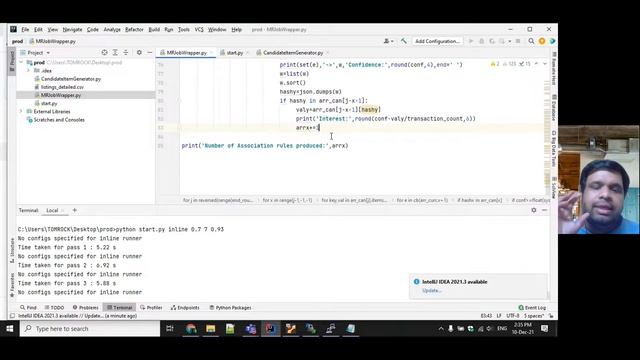
Task: Go to next highlighted error arrow
Action: coord(544,64)
